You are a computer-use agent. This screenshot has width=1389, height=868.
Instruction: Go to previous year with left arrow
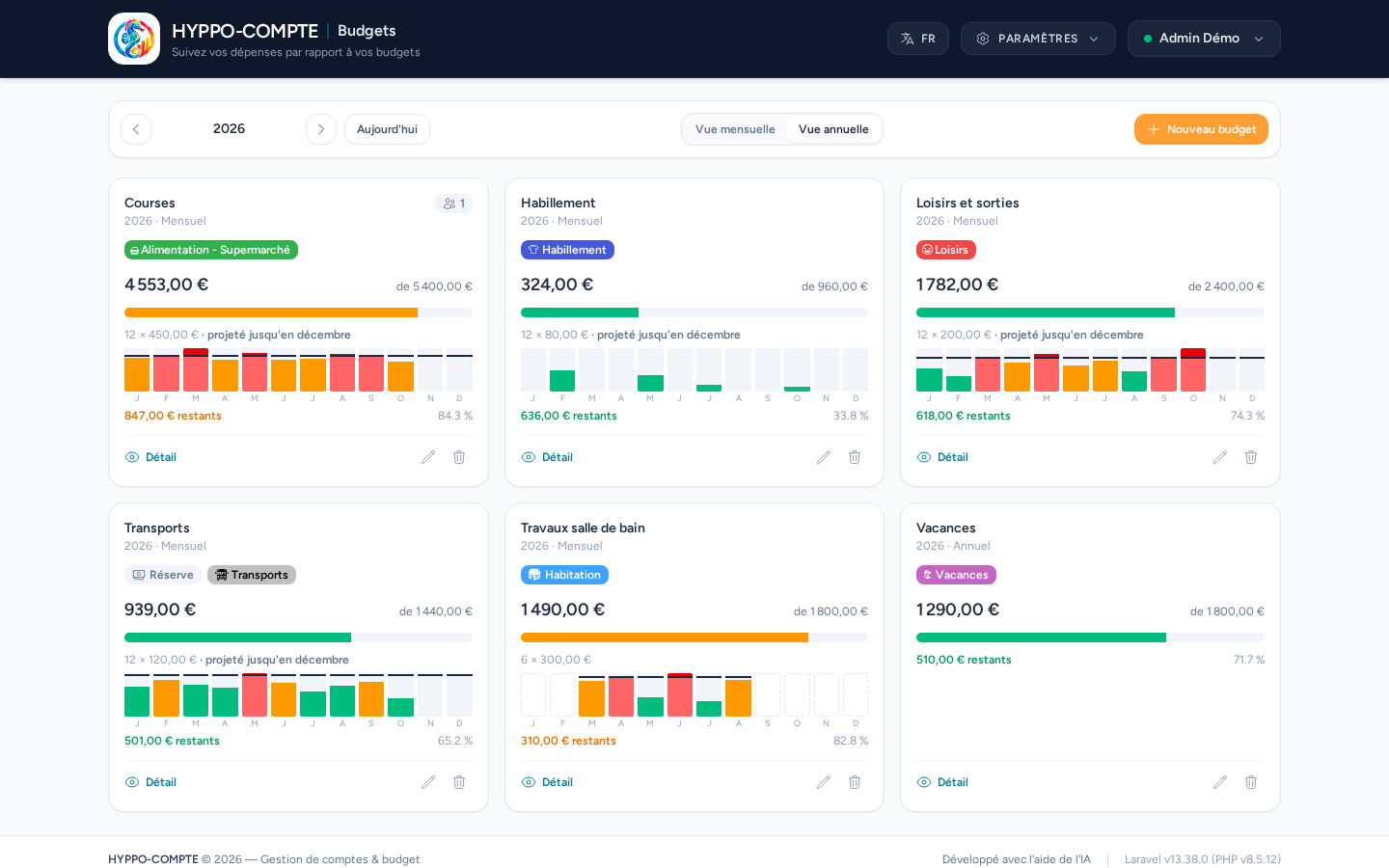pyautogui.click(x=136, y=129)
